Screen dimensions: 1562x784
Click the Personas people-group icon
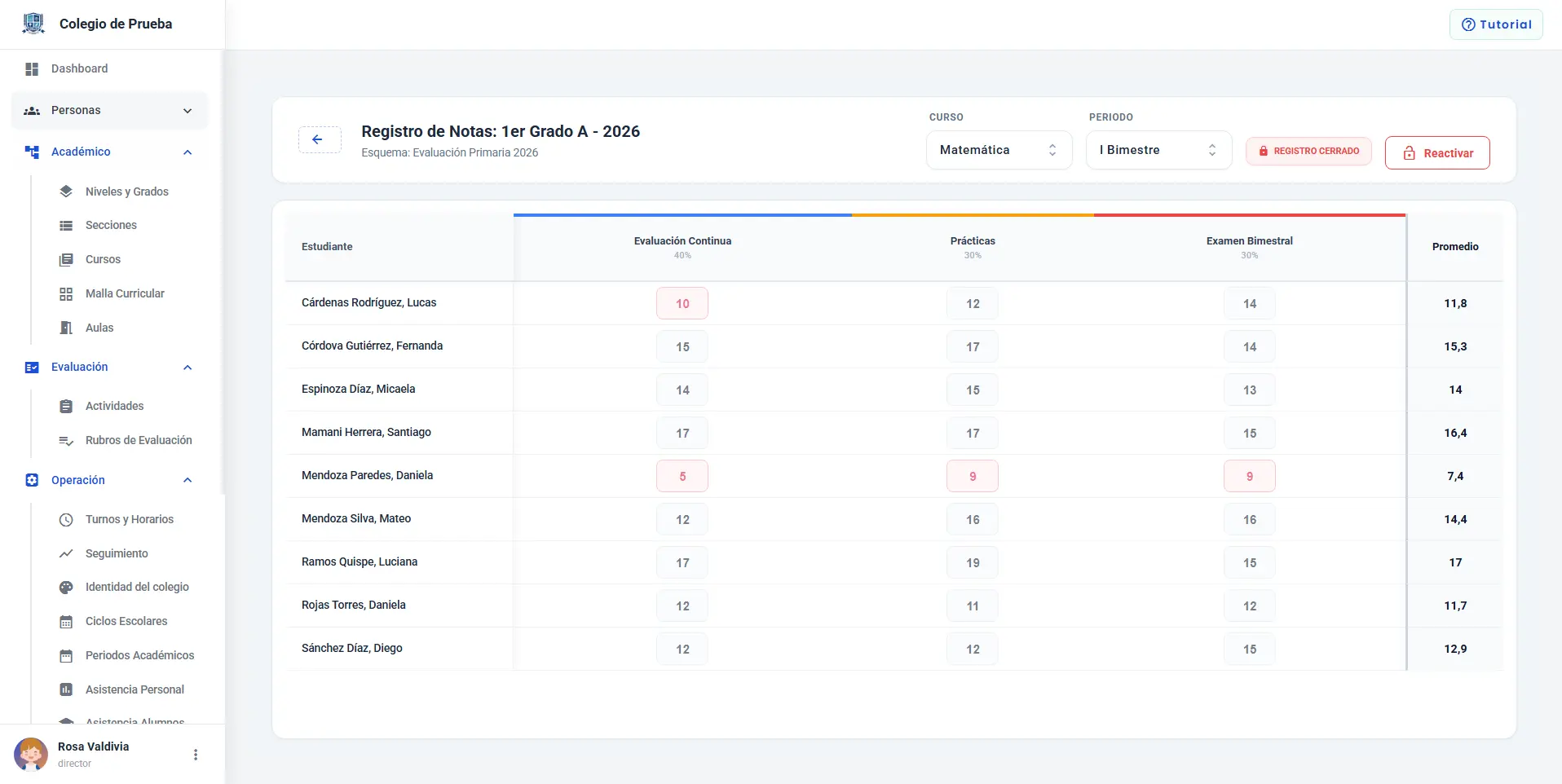point(32,111)
